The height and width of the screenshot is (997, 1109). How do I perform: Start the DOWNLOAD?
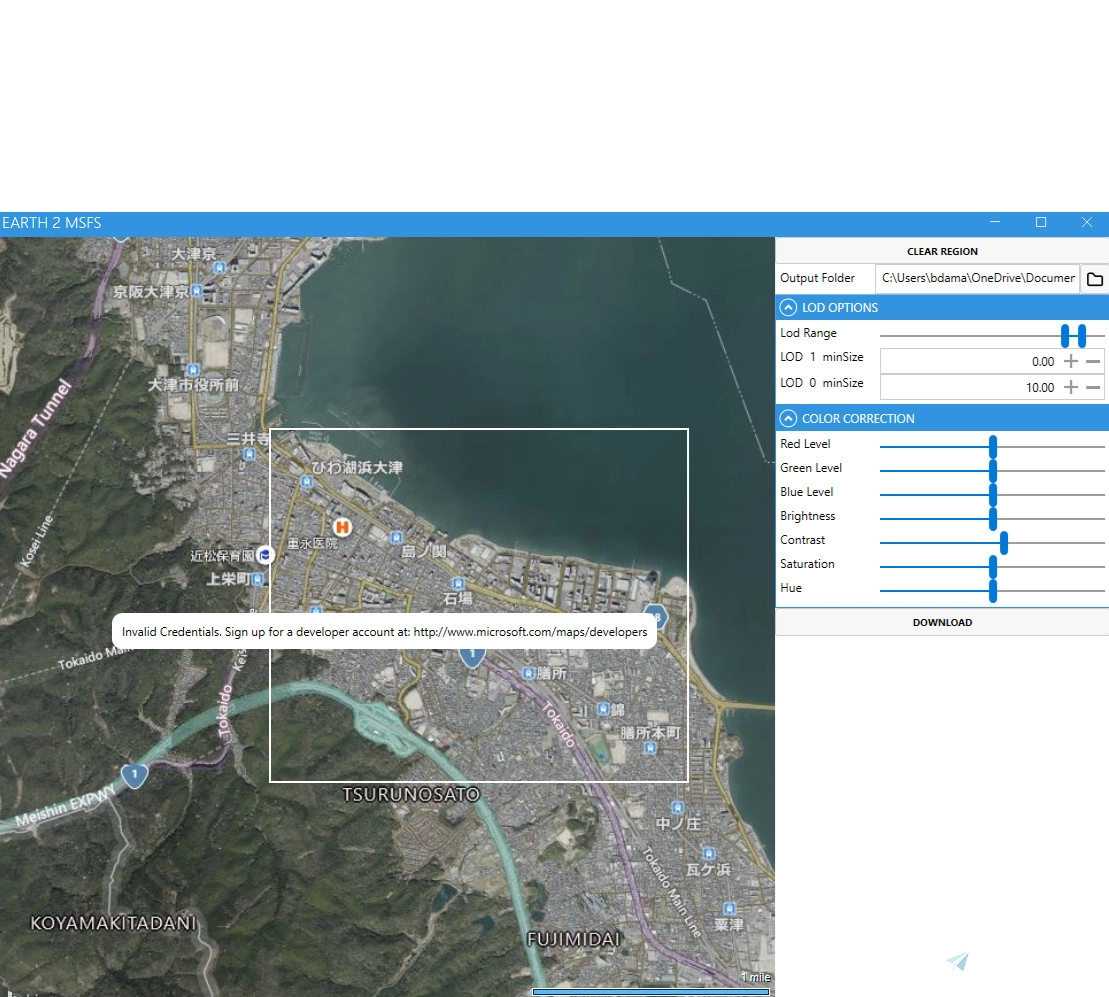pyautogui.click(x=941, y=622)
